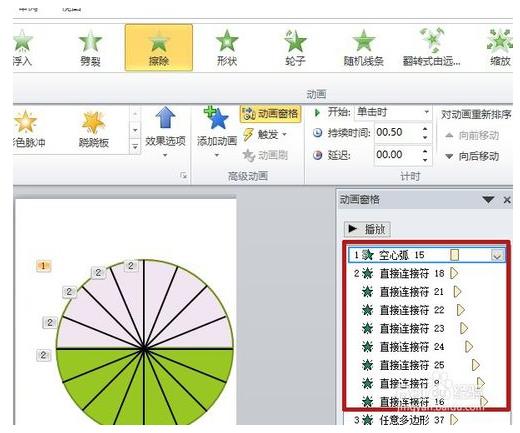Click the star icon of 任意多边形 37
This screenshot has width=520, height=433.
pyautogui.click(x=367, y=420)
